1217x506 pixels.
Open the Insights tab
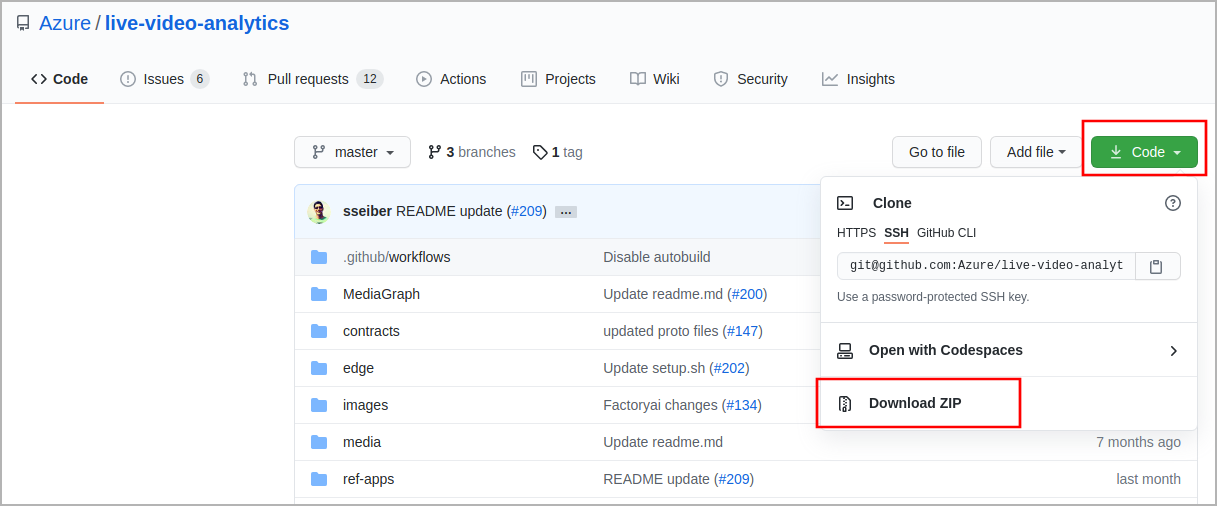click(x=858, y=79)
